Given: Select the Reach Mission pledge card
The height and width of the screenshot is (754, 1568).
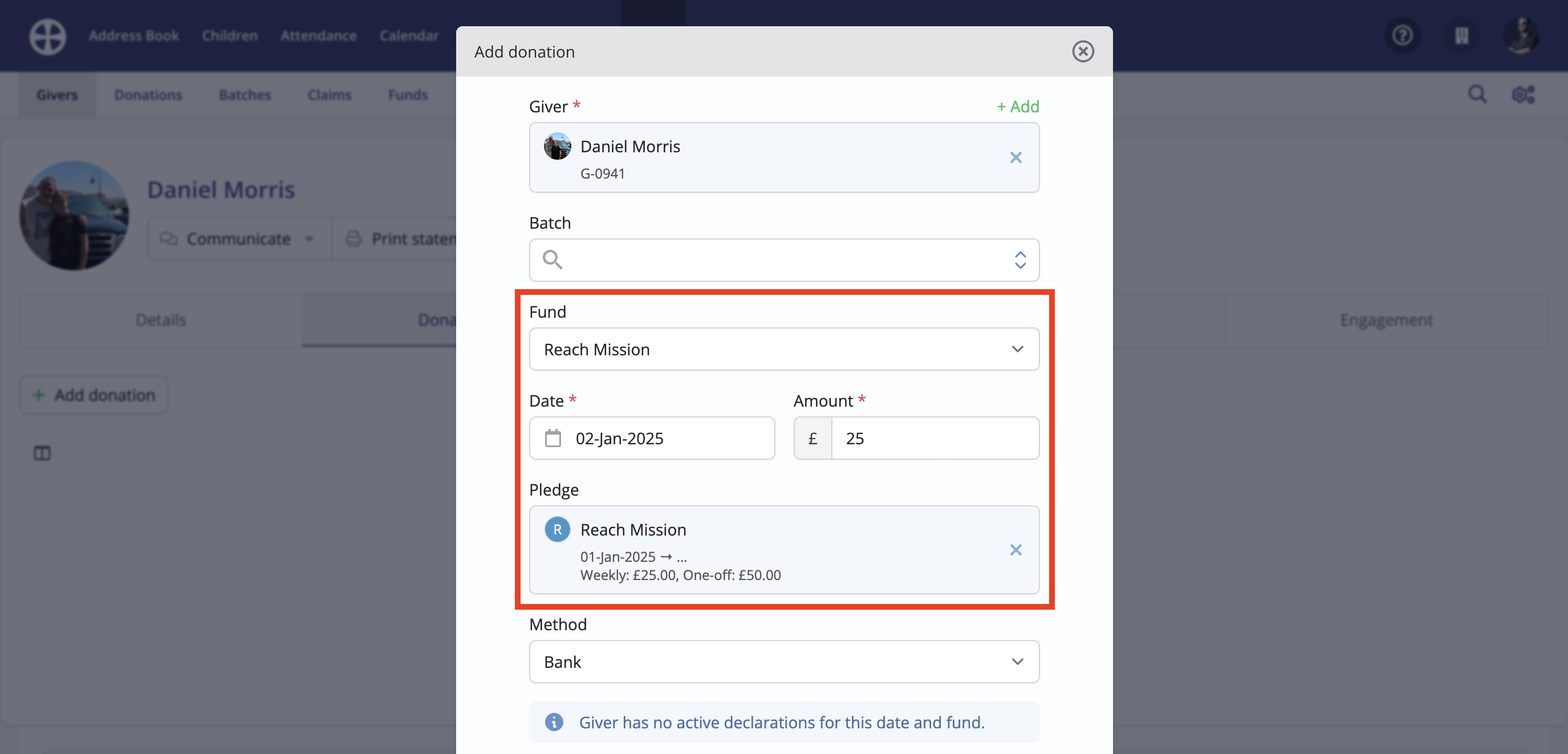Looking at the screenshot, I should (784, 550).
